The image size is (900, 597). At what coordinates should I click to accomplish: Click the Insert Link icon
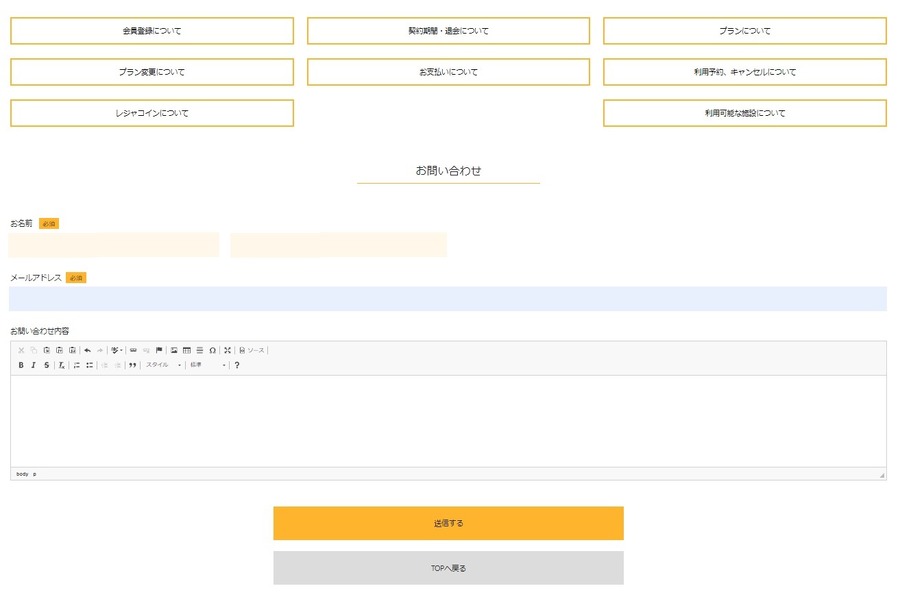[133, 350]
